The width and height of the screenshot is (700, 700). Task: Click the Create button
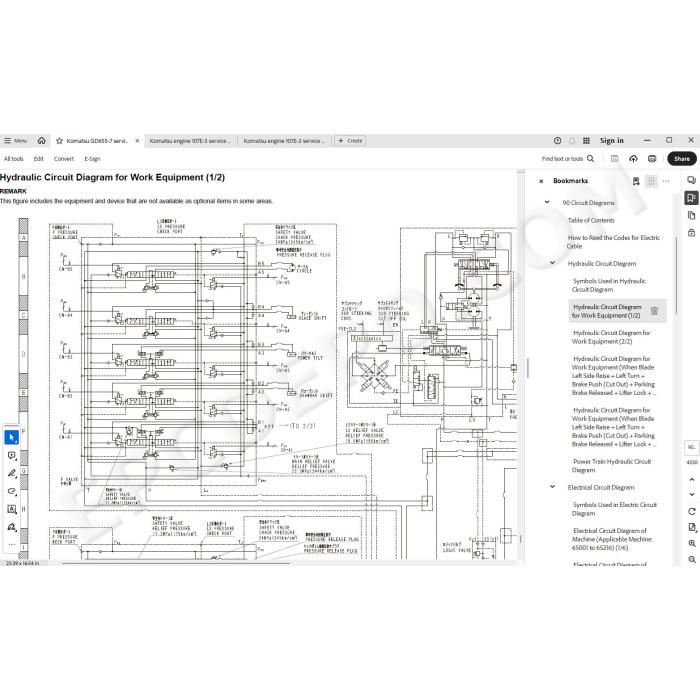(x=350, y=141)
